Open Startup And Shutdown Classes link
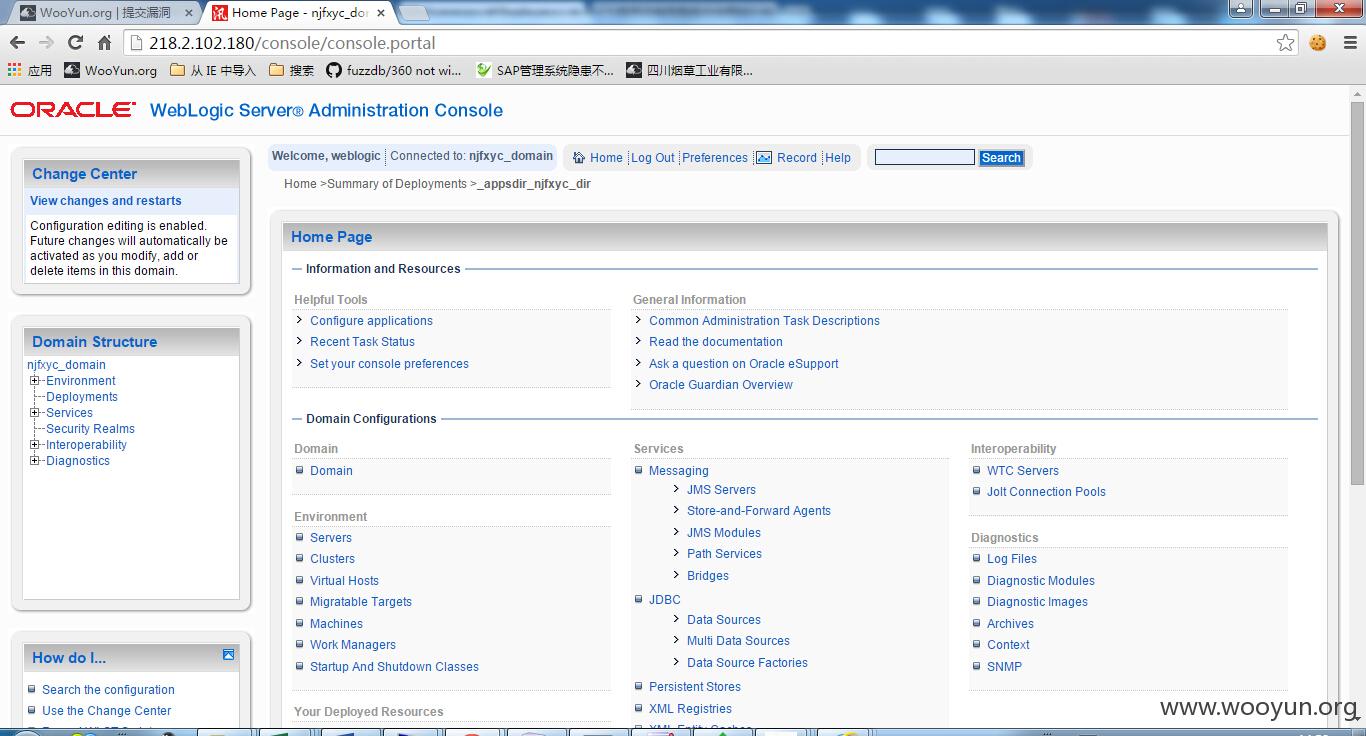This screenshot has height=736, width=1366. pos(394,667)
